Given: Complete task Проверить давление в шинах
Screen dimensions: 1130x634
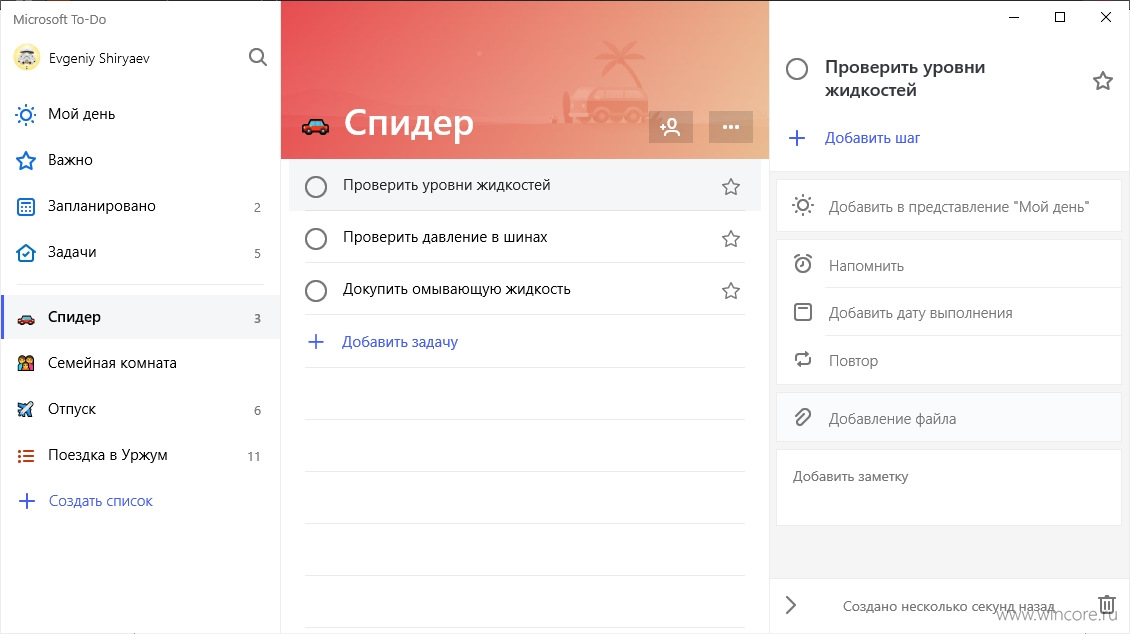Looking at the screenshot, I should coord(316,238).
